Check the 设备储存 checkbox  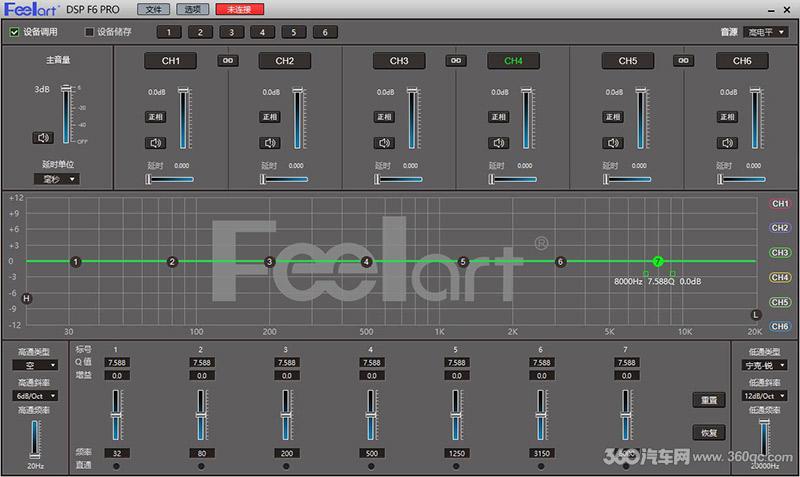pyautogui.click(x=89, y=32)
